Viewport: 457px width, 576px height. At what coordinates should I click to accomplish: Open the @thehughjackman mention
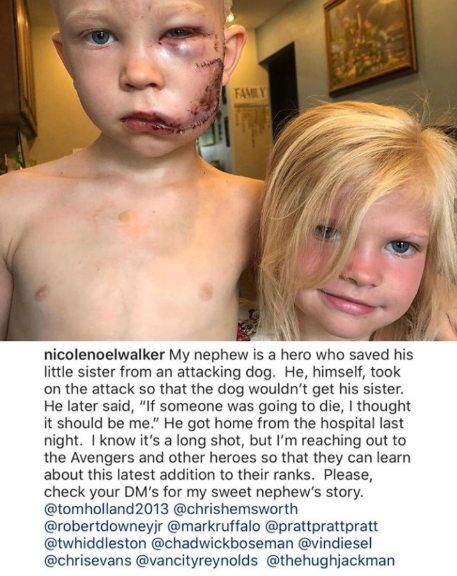pos(330,561)
